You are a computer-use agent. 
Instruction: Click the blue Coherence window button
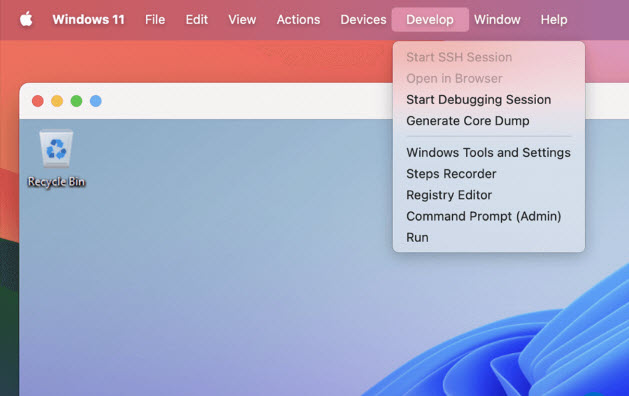95,101
